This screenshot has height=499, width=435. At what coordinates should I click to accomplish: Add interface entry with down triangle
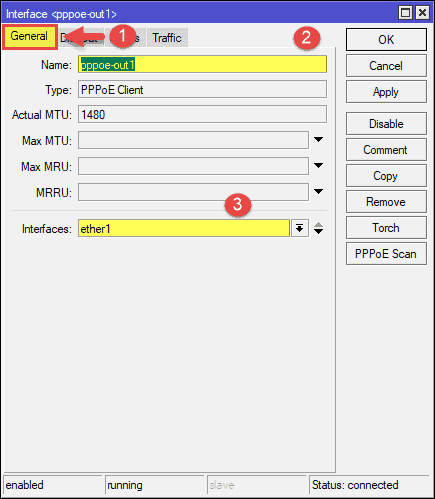tap(319, 232)
